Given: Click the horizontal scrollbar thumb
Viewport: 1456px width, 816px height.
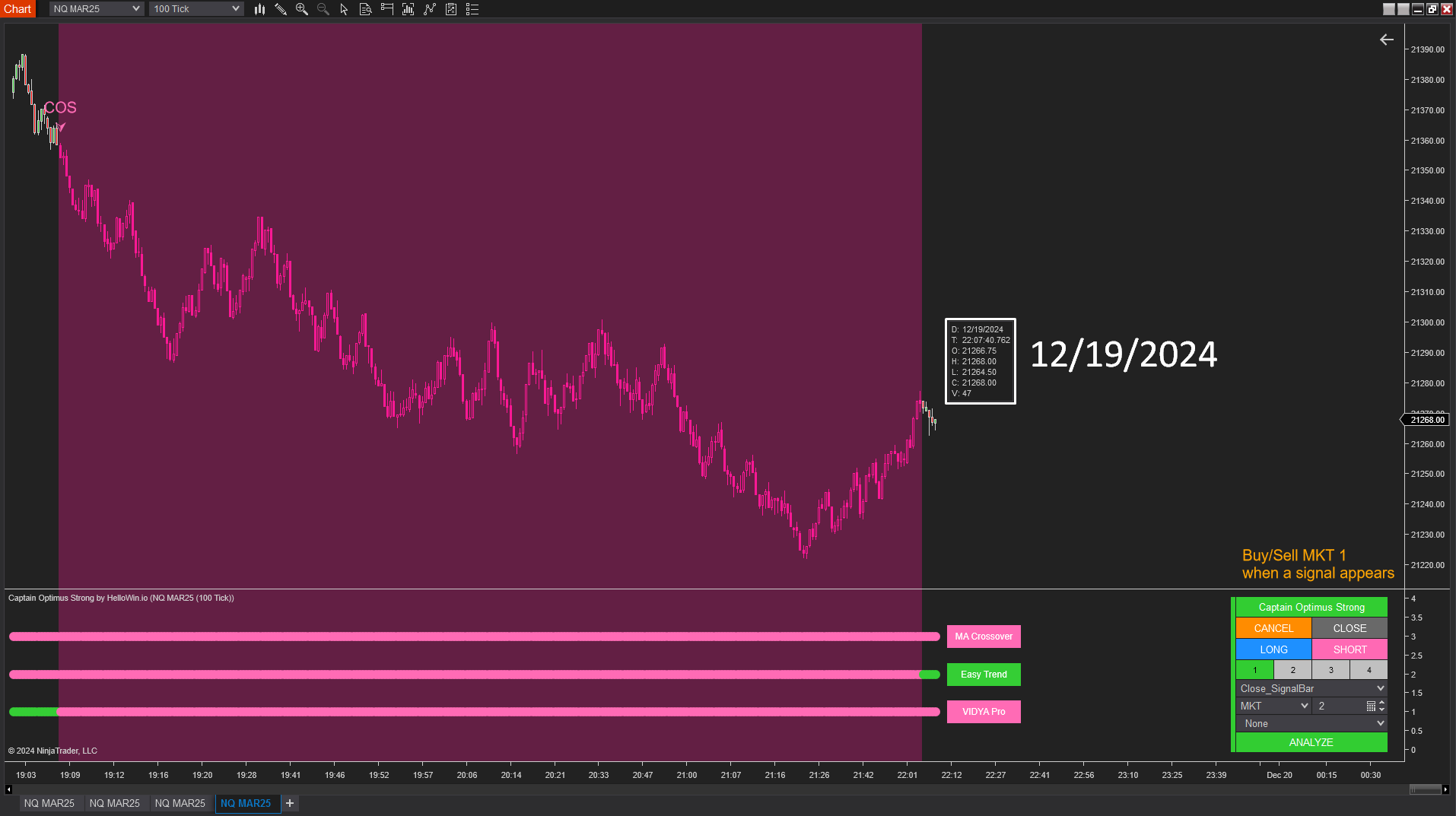Looking at the screenshot, I should (1425, 789).
